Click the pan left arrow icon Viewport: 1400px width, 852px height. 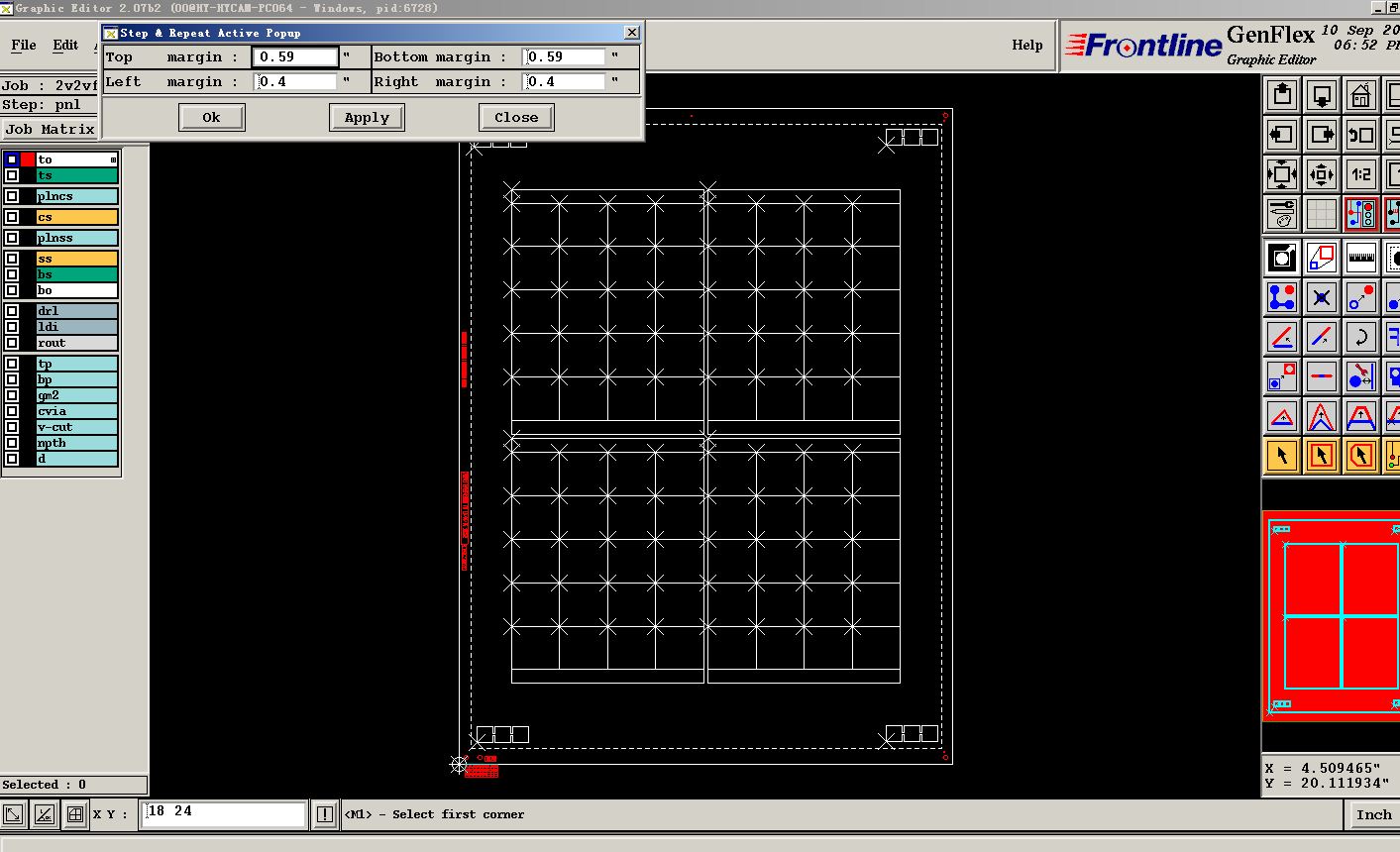[1282, 135]
